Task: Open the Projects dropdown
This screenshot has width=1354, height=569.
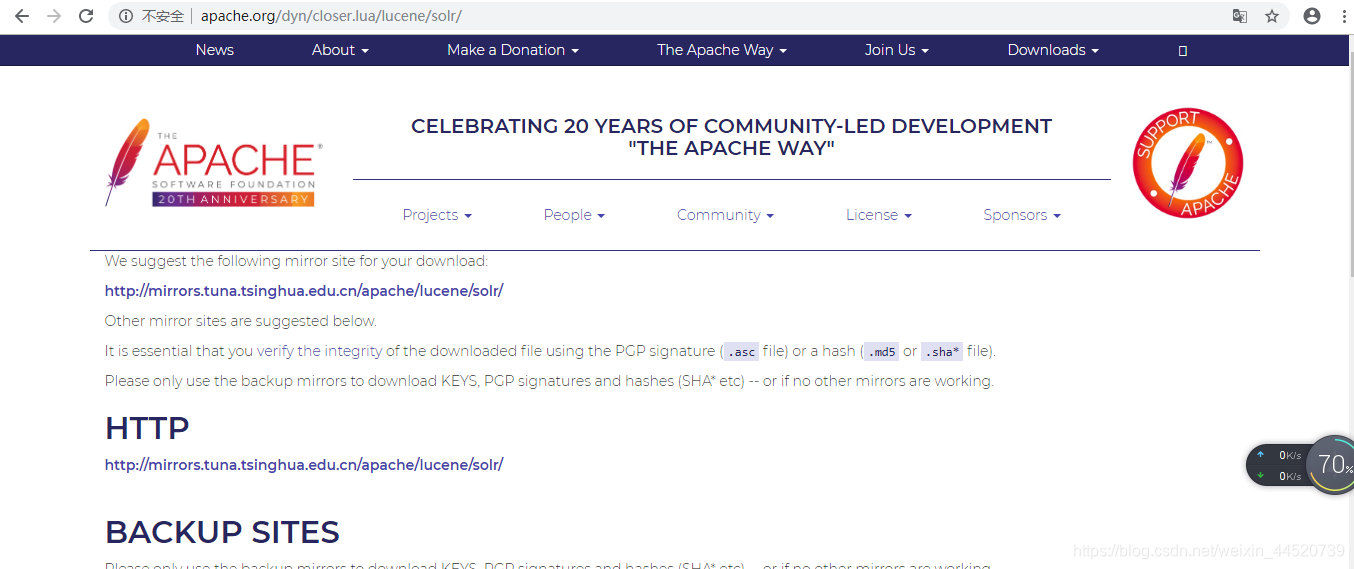Action: point(437,215)
